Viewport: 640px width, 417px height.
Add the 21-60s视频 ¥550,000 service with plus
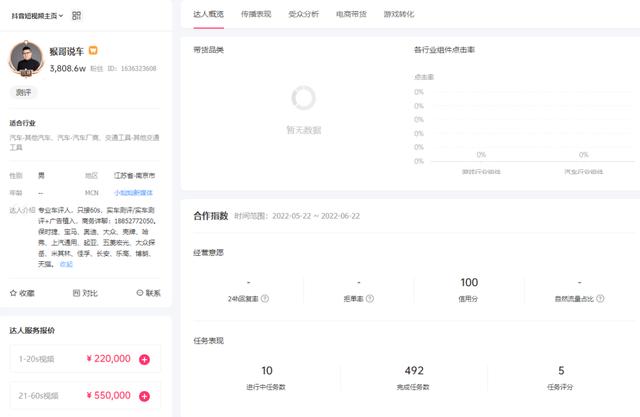(144, 396)
